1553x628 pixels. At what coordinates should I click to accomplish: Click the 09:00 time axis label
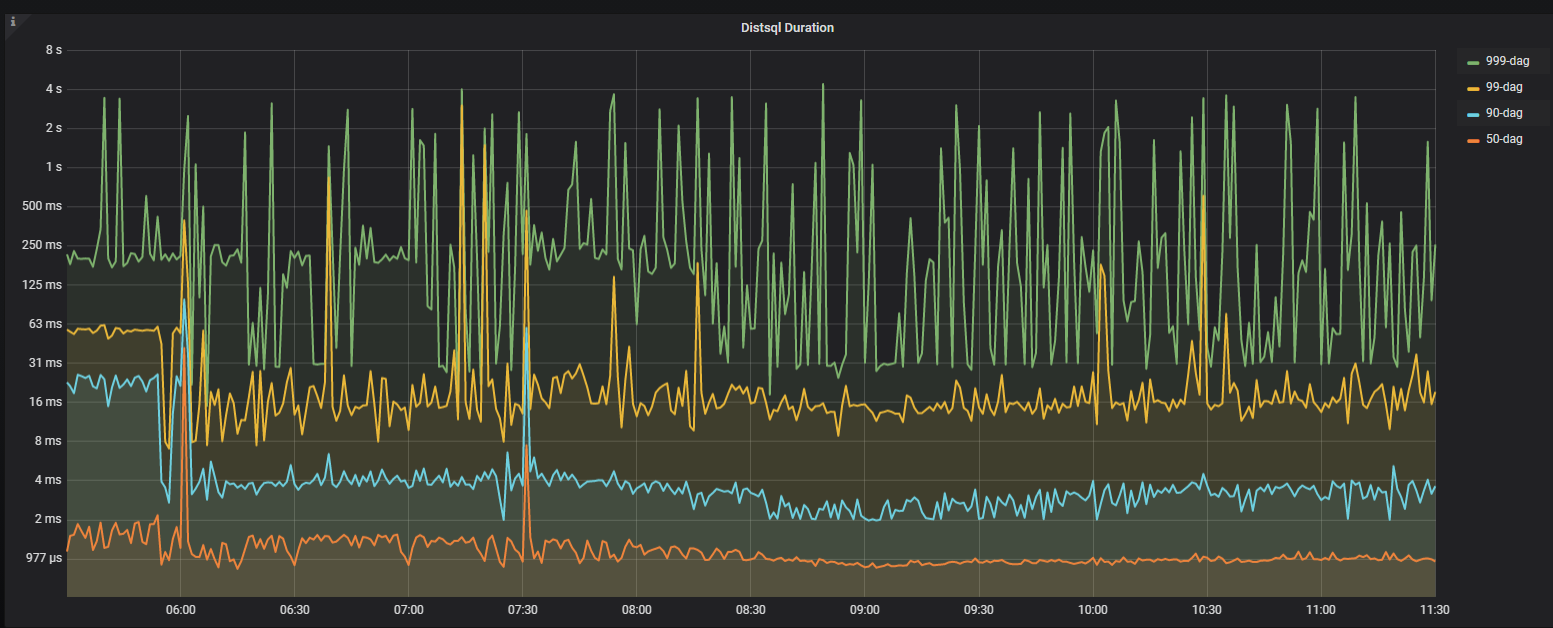864,609
